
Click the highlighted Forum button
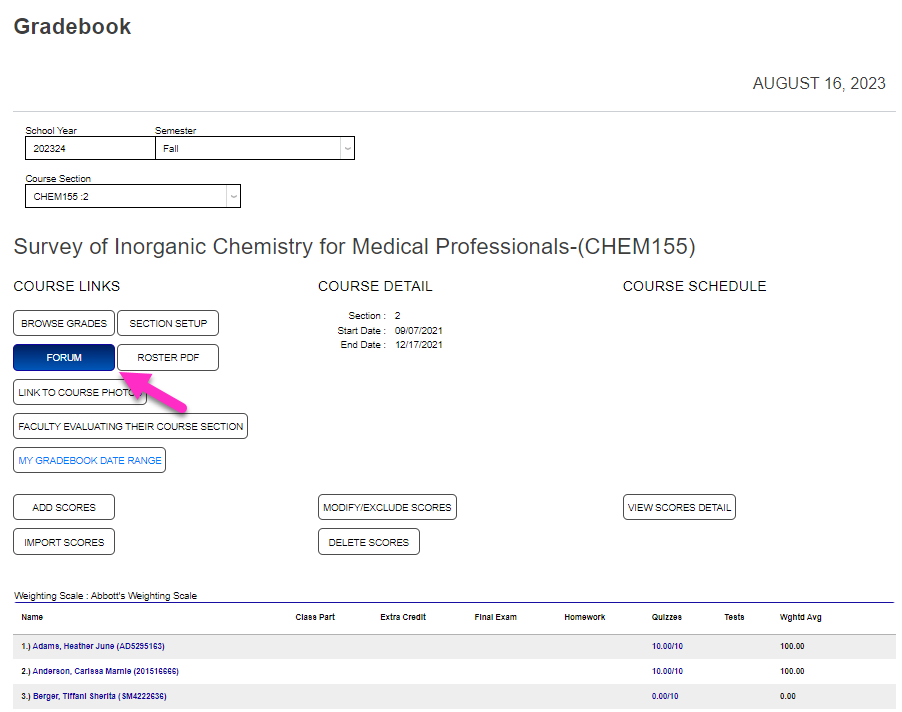[x=63, y=357]
